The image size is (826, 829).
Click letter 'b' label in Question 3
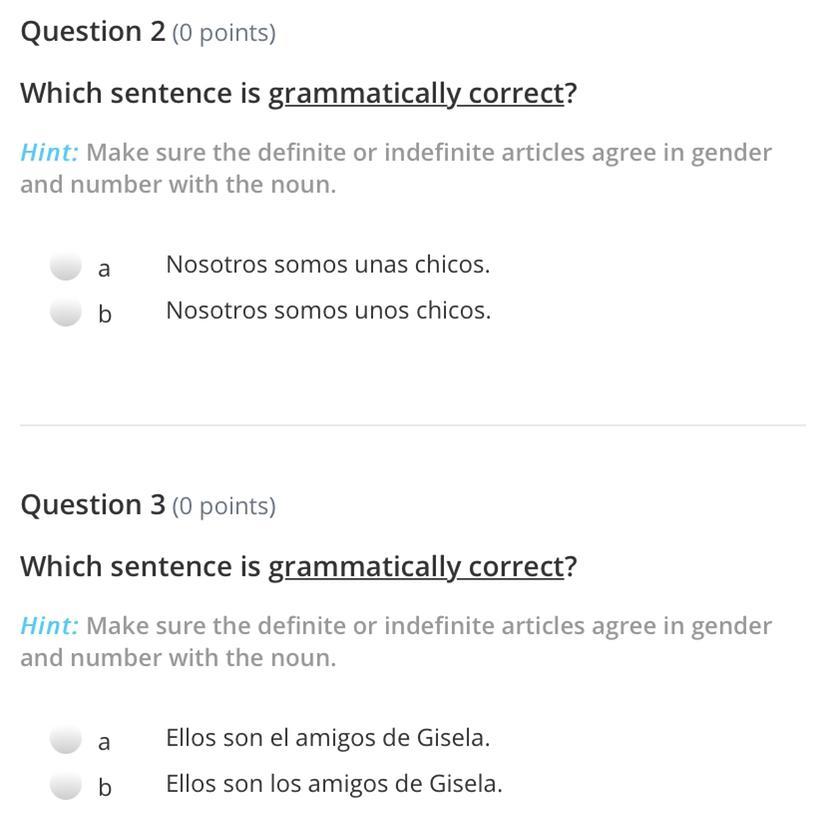coord(105,787)
